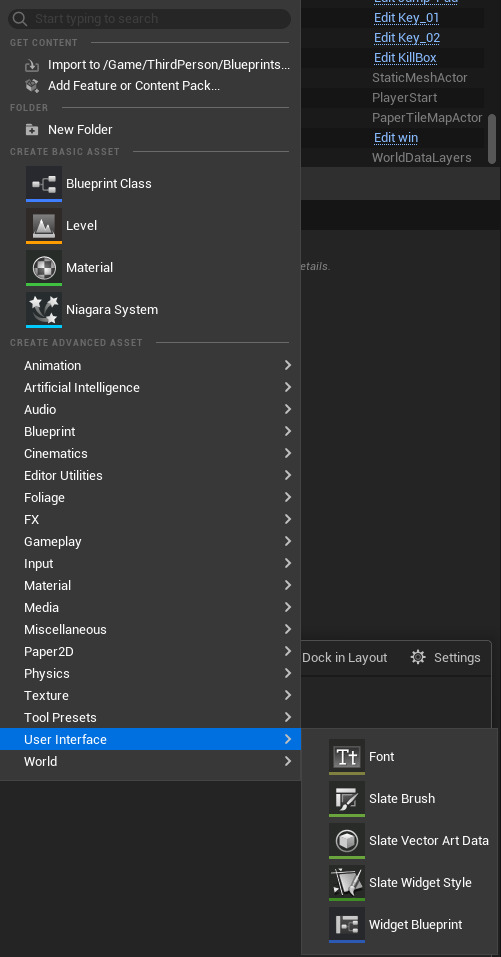Viewport: 501px width, 957px height.
Task: Open the Tool Presets category
Action: click(x=150, y=717)
